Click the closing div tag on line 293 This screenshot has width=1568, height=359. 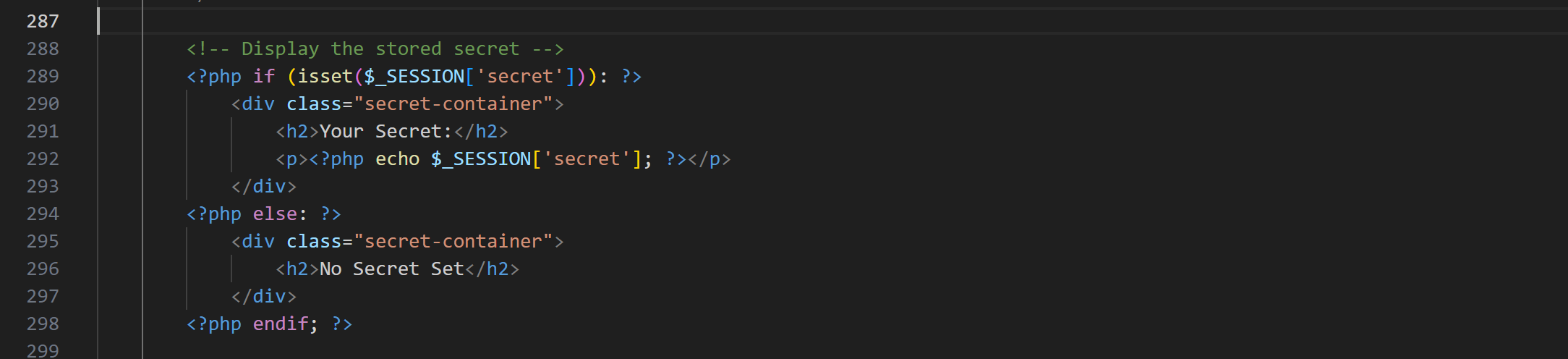click(x=264, y=186)
